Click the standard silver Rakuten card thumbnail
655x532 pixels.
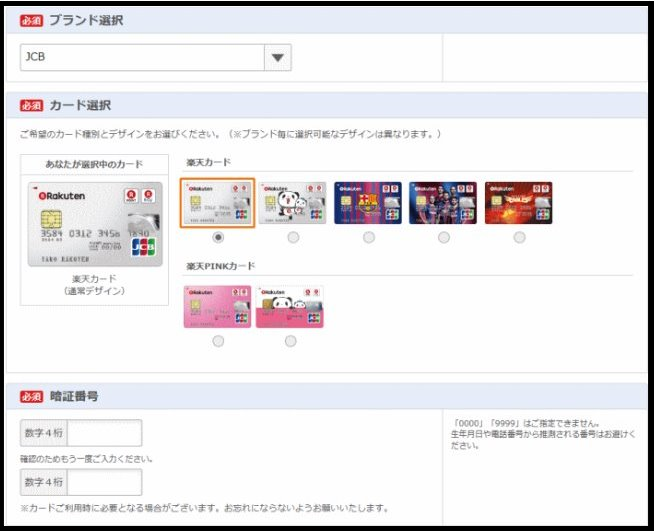pyautogui.click(x=217, y=203)
